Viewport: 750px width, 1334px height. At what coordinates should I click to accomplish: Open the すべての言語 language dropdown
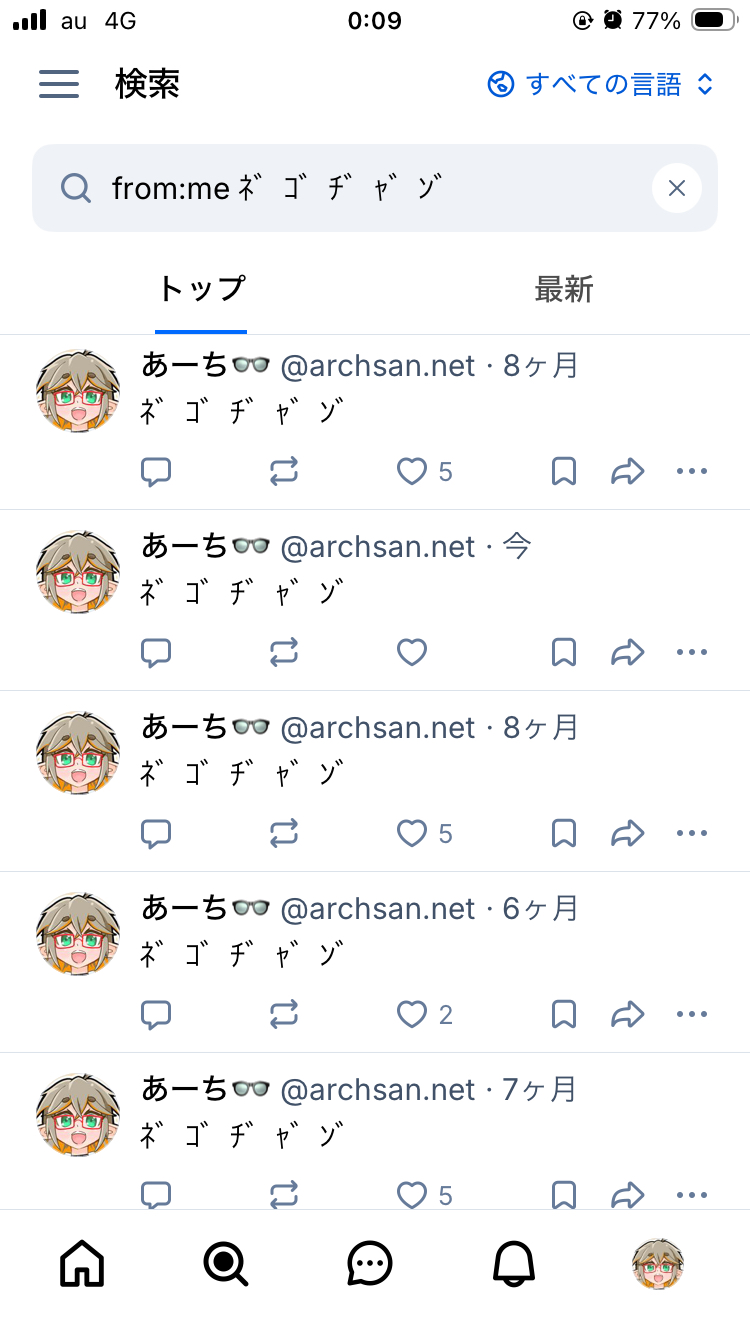(600, 84)
